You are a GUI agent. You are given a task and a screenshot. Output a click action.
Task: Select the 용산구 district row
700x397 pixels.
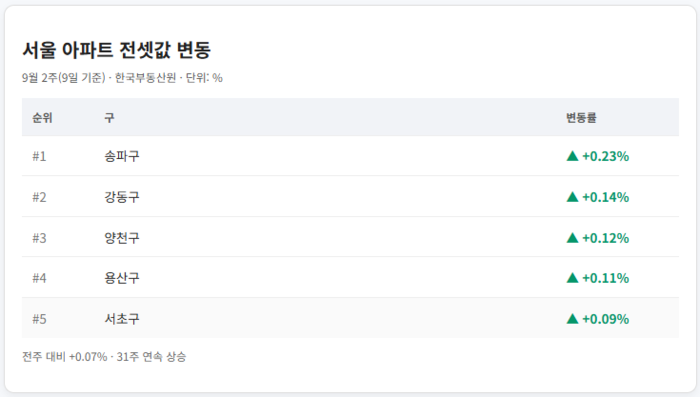(350, 277)
